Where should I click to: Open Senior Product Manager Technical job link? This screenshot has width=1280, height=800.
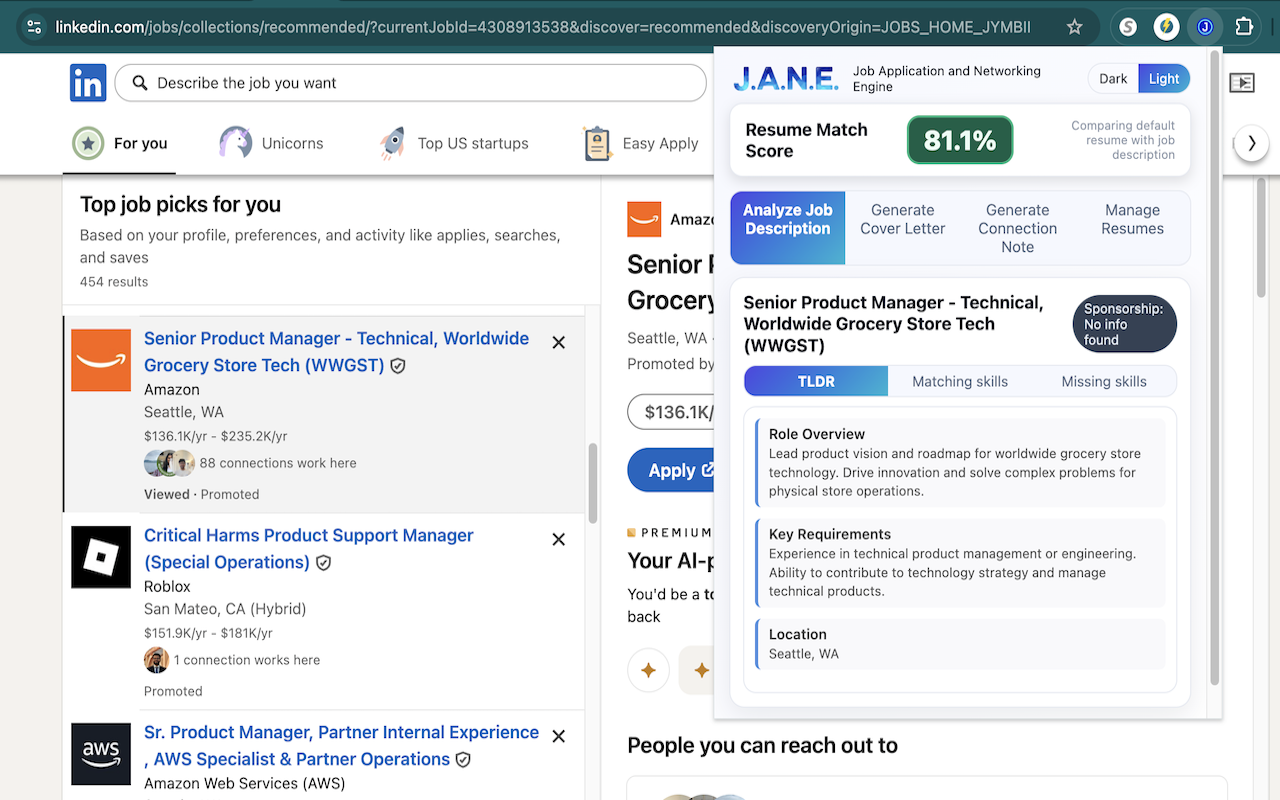click(336, 352)
